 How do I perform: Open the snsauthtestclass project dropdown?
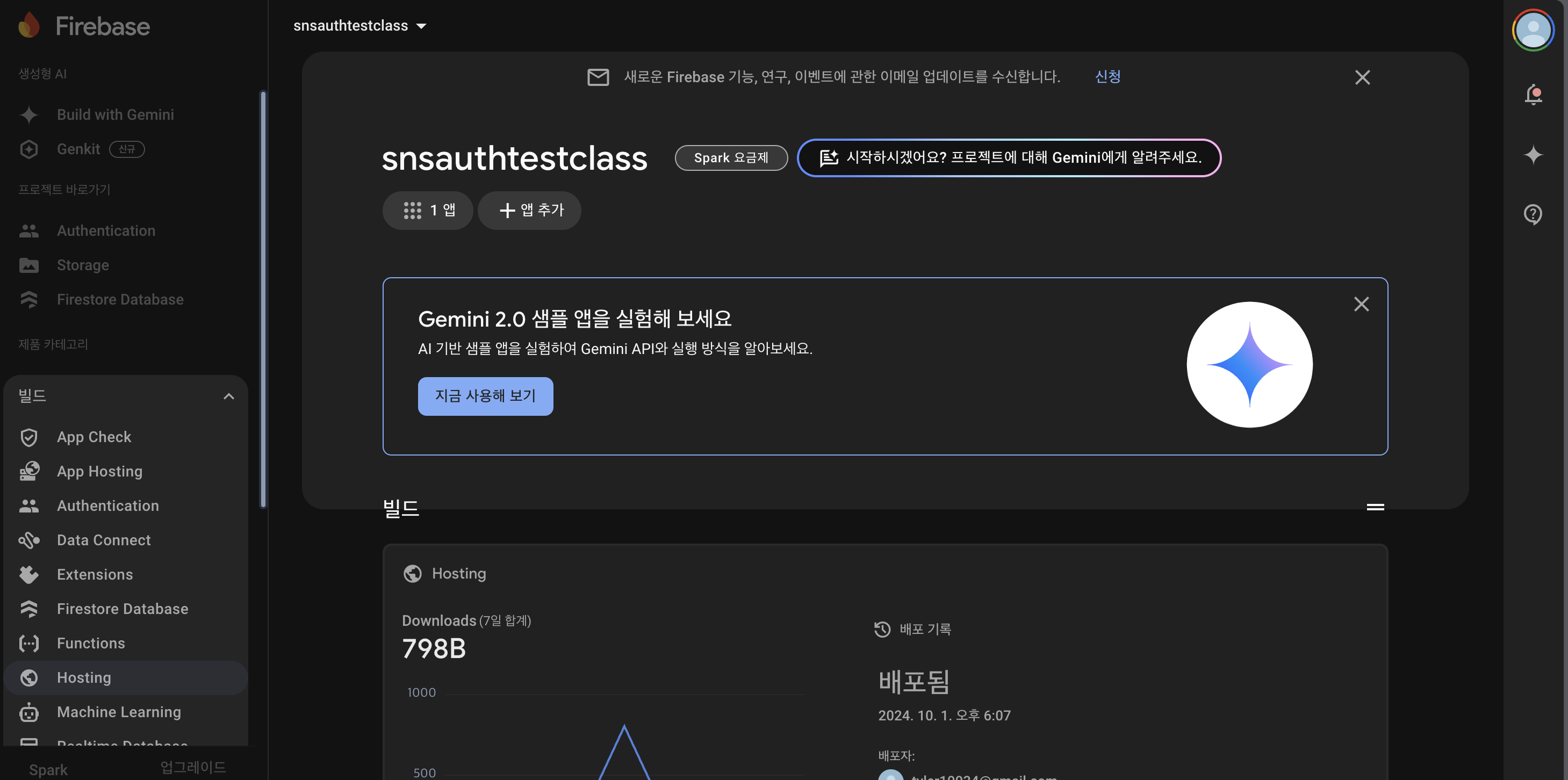(359, 26)
